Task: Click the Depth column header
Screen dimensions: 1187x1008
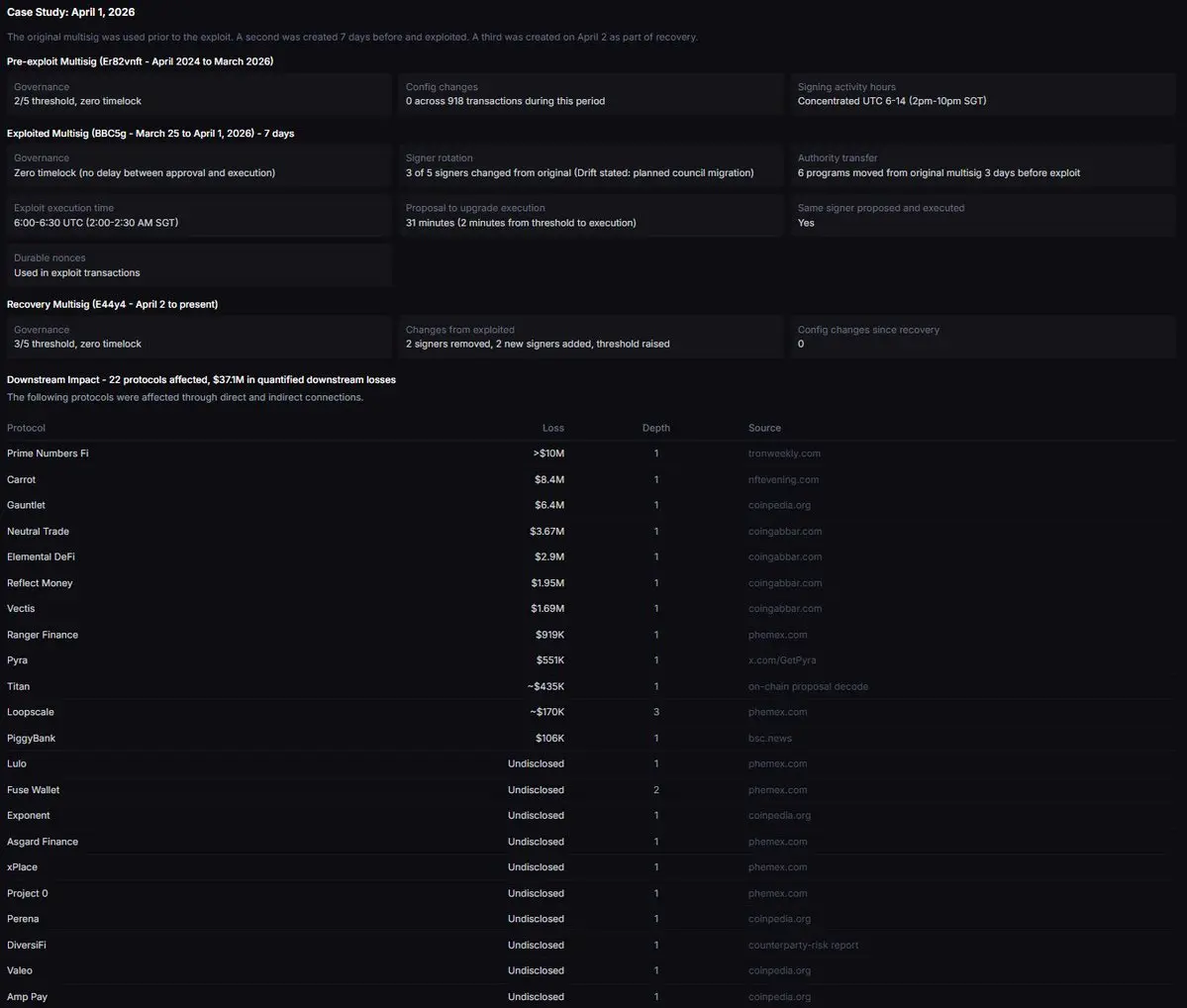Action: pos(655,428)
